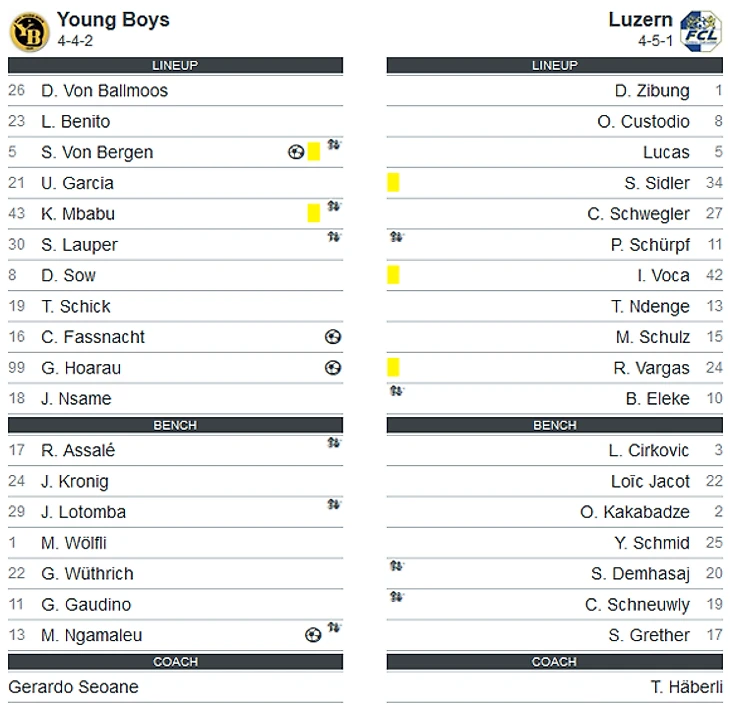The height and width of the screenshot is (706, 730).
Task: Open the Young Boys team name
Action: (x=113, y=20)
